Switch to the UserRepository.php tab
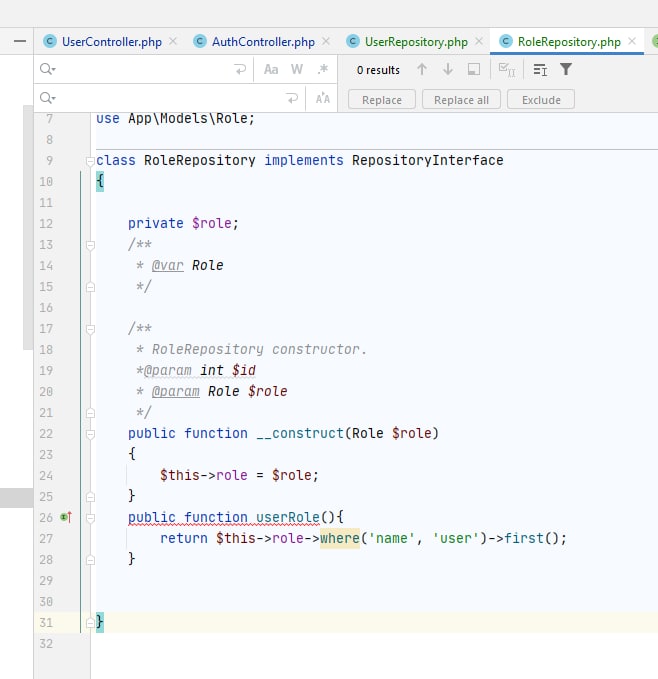This screenshot has width=658, height=679. click(416, 42)
